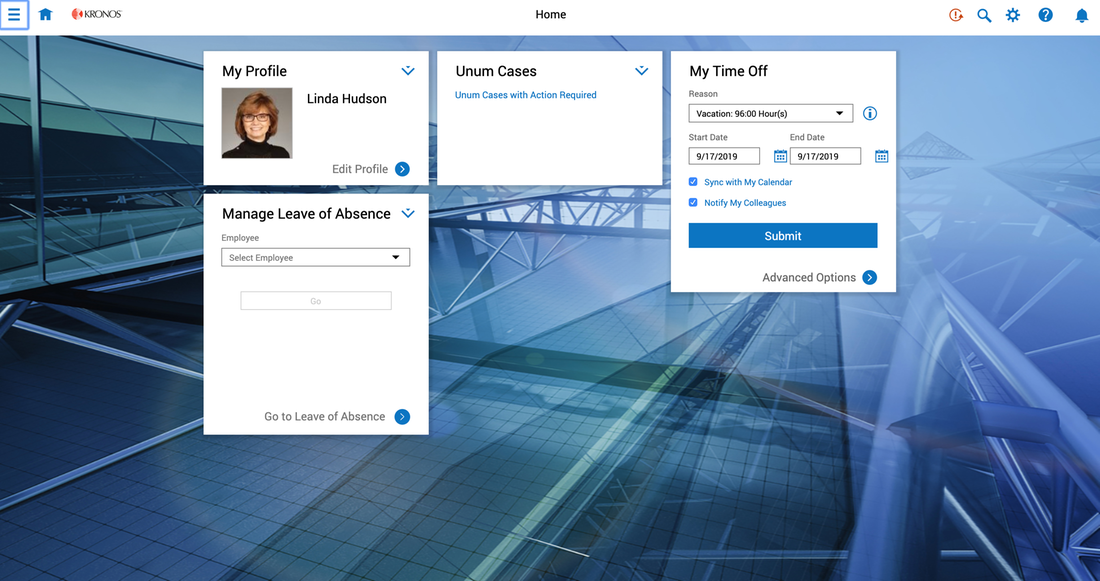The width and height of the screenshot is (1100, 581).
Task: Open the settings gear icon
Action: click(x=1013, y=15)
